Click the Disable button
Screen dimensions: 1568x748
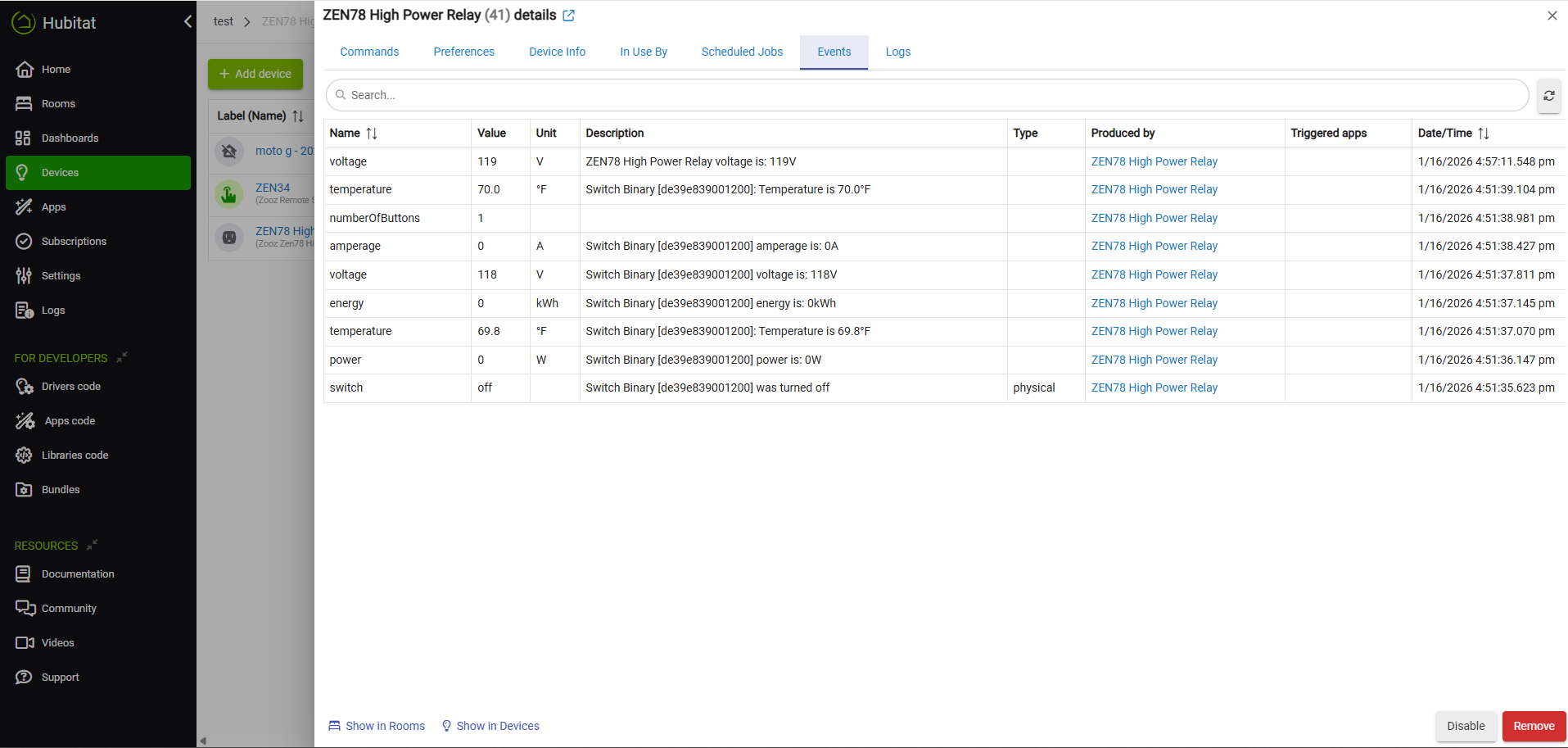click(x=1465, y=726)
